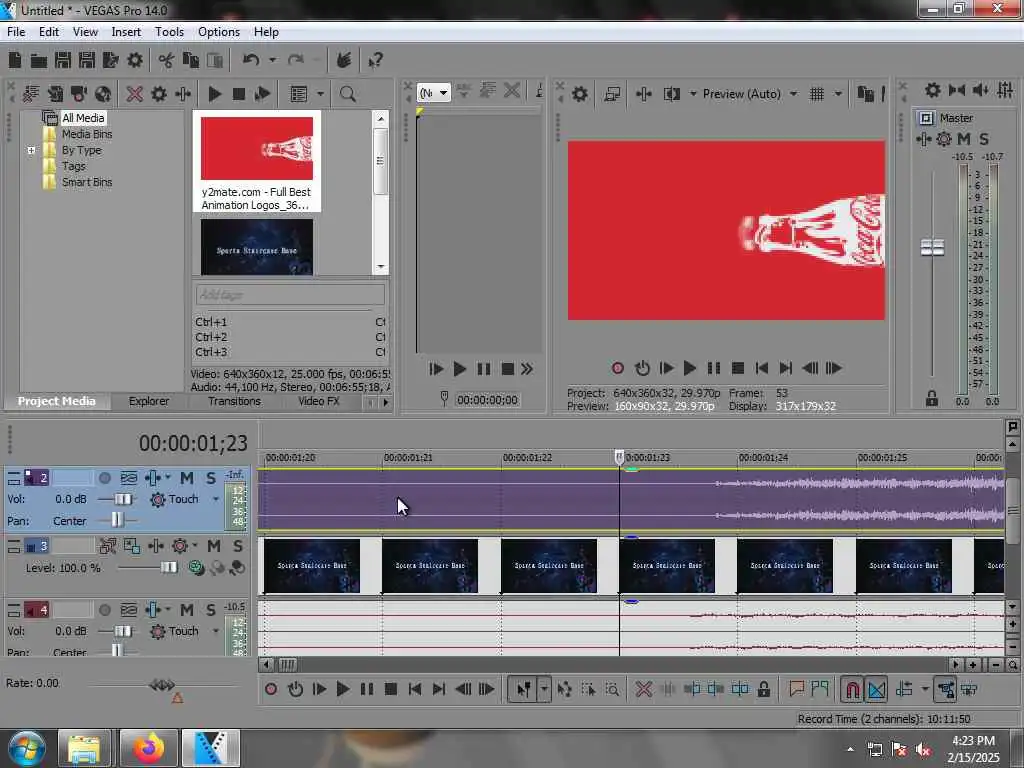Click the Copy icon in main toolbar
Image resolution: width=1024 pixels, height=768 pixels.
[x=191, y=61]
